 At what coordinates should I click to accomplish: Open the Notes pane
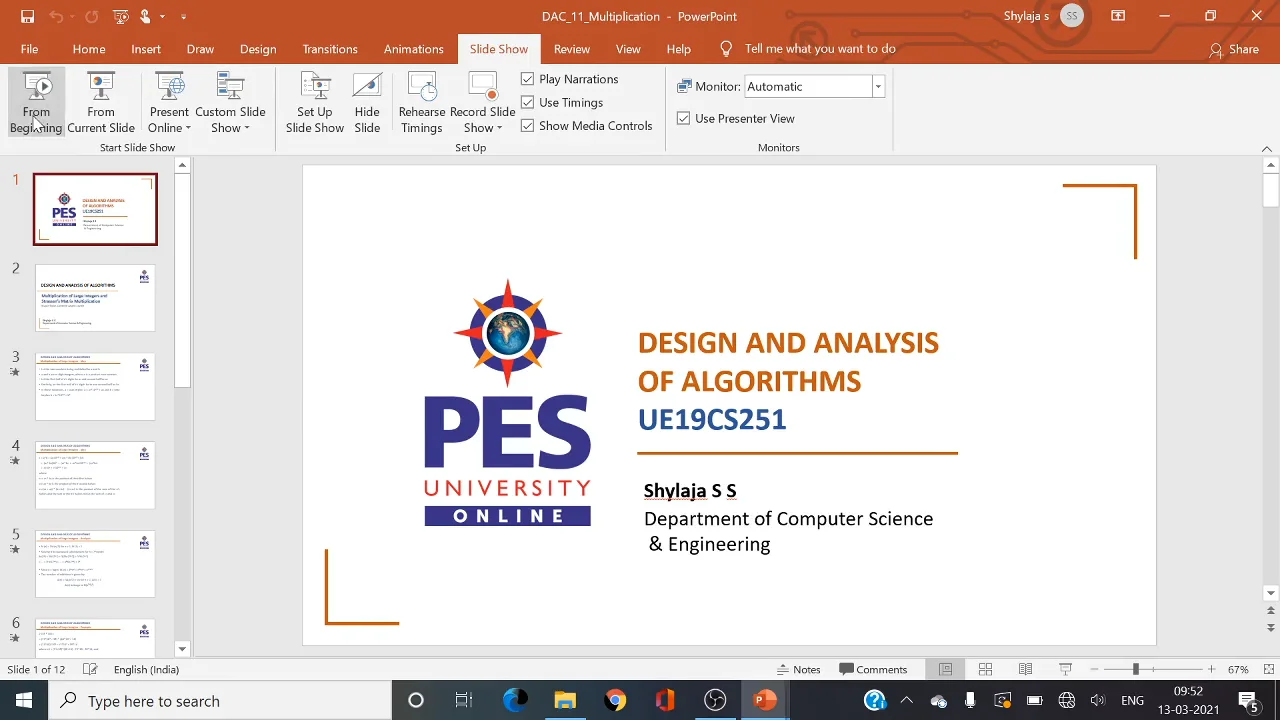pyautogui.click(x=798, y=669)
